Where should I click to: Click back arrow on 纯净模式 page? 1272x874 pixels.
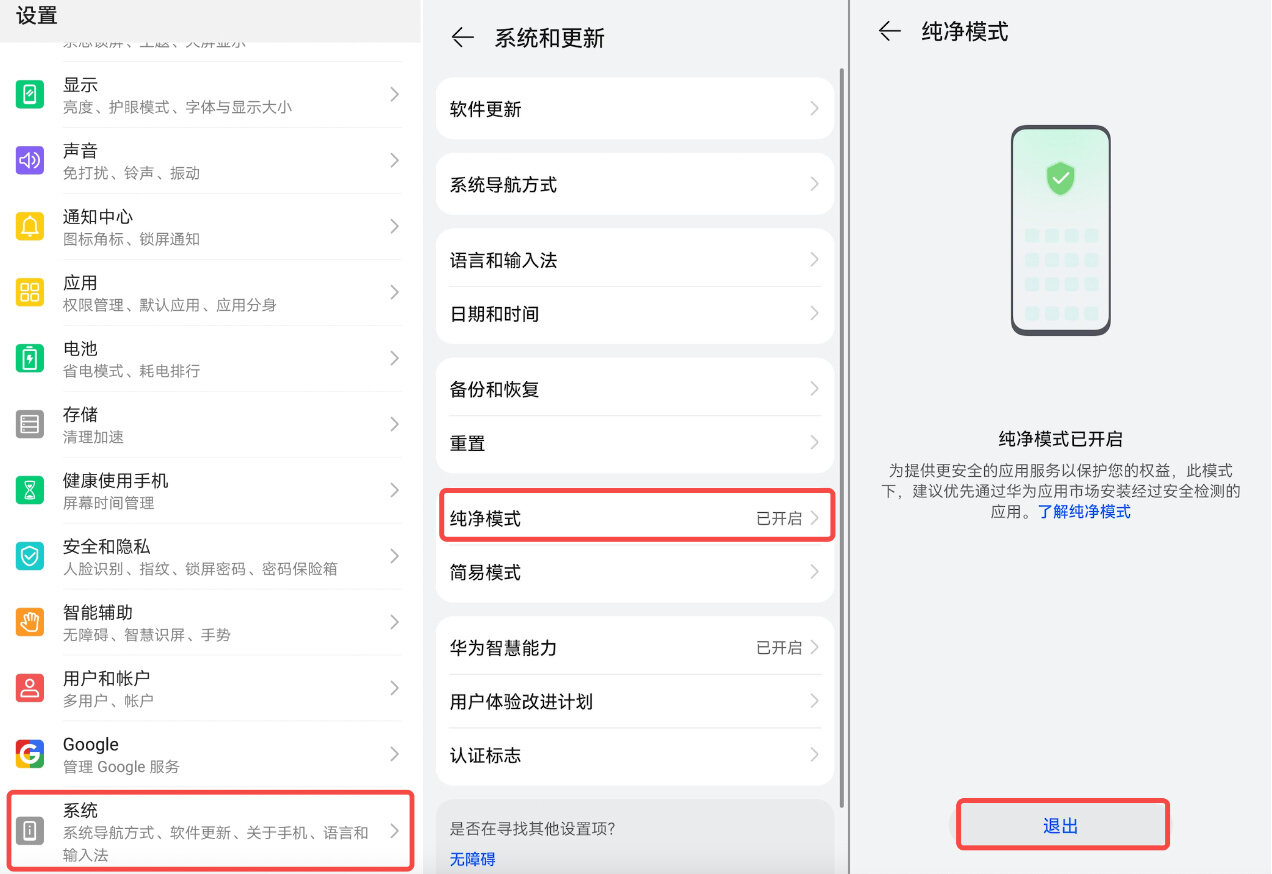[890, 31]
